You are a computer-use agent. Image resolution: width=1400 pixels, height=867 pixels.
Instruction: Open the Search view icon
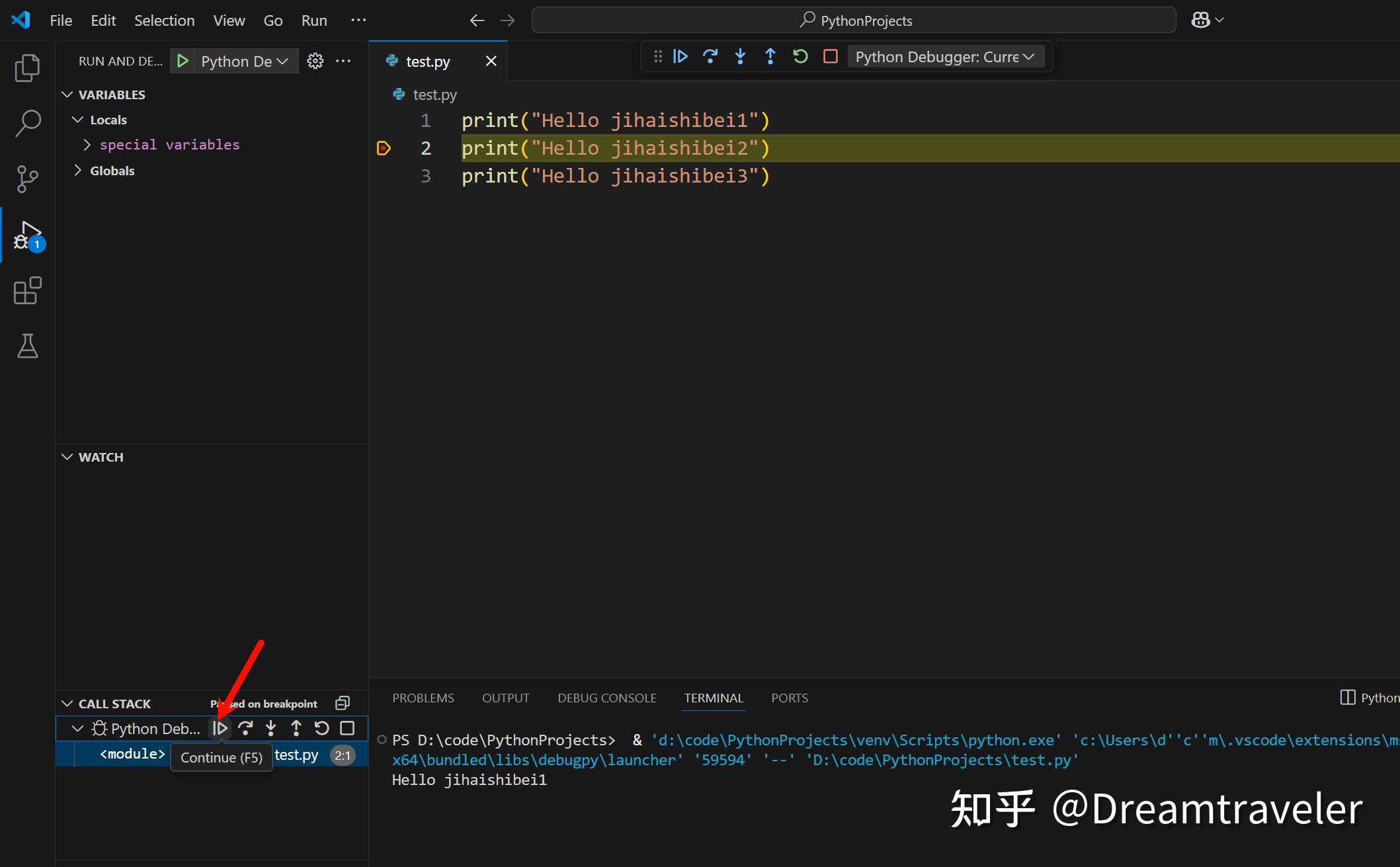click(27, 123)
